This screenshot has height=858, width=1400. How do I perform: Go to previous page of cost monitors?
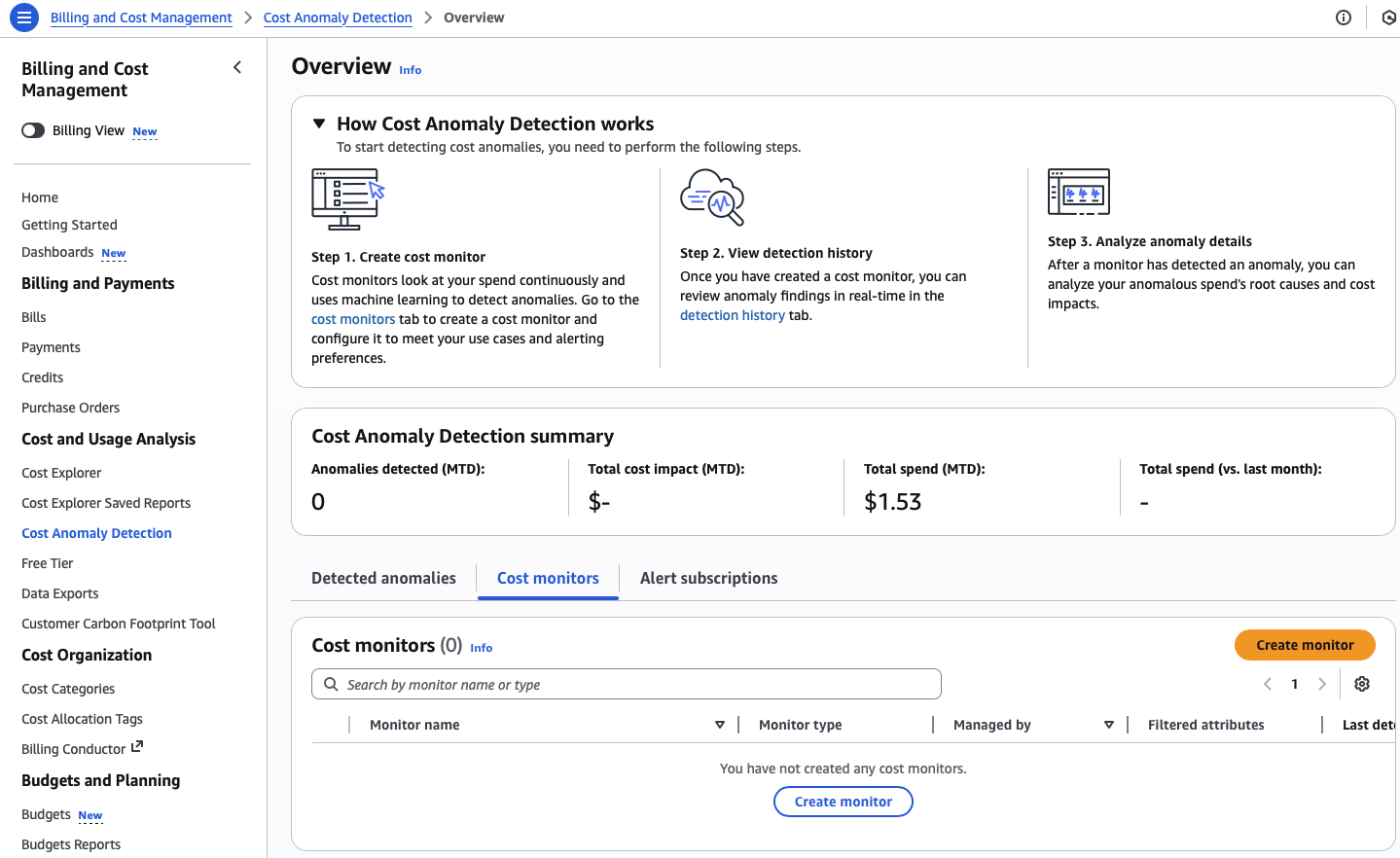click(x=1268, y=684)
